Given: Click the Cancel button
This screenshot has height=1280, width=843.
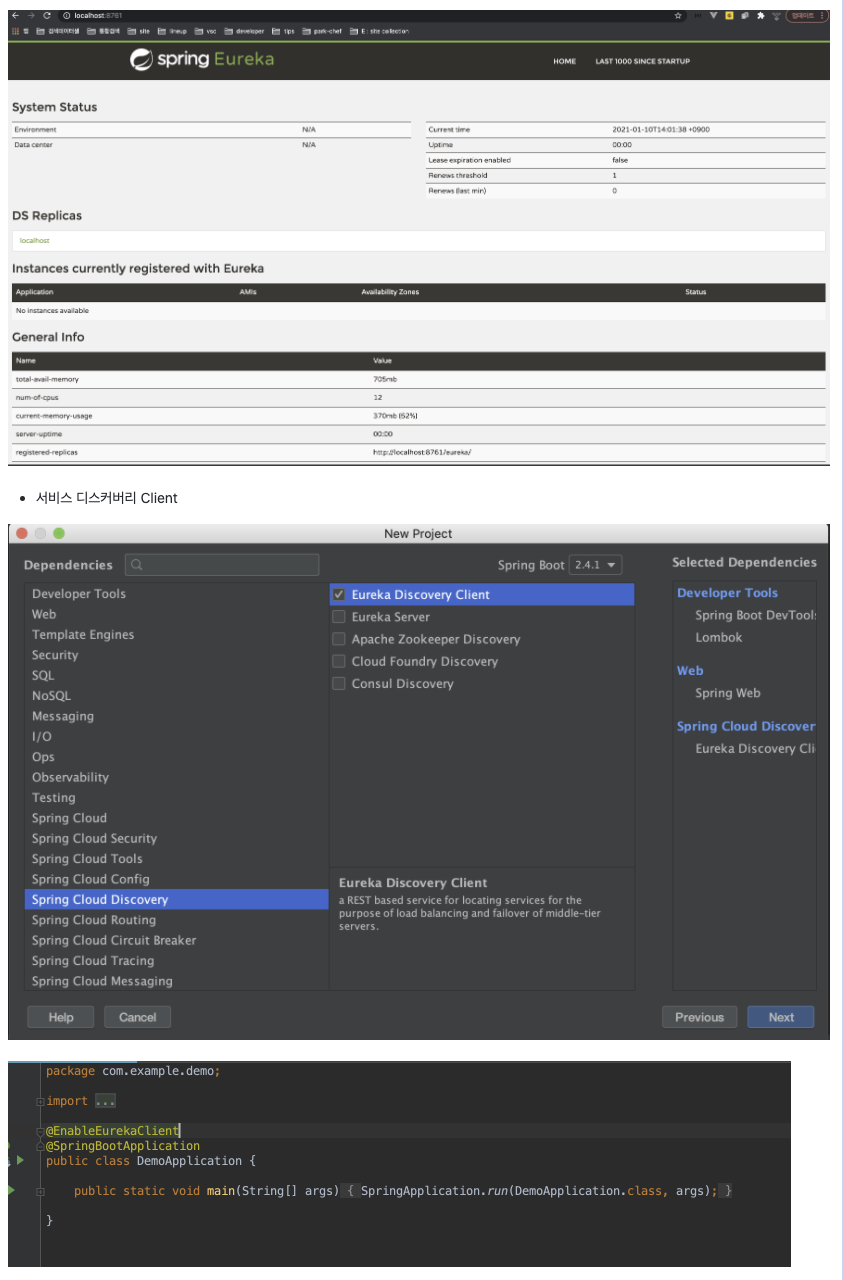Looking at the screenshot, I should click(138, 1017).
